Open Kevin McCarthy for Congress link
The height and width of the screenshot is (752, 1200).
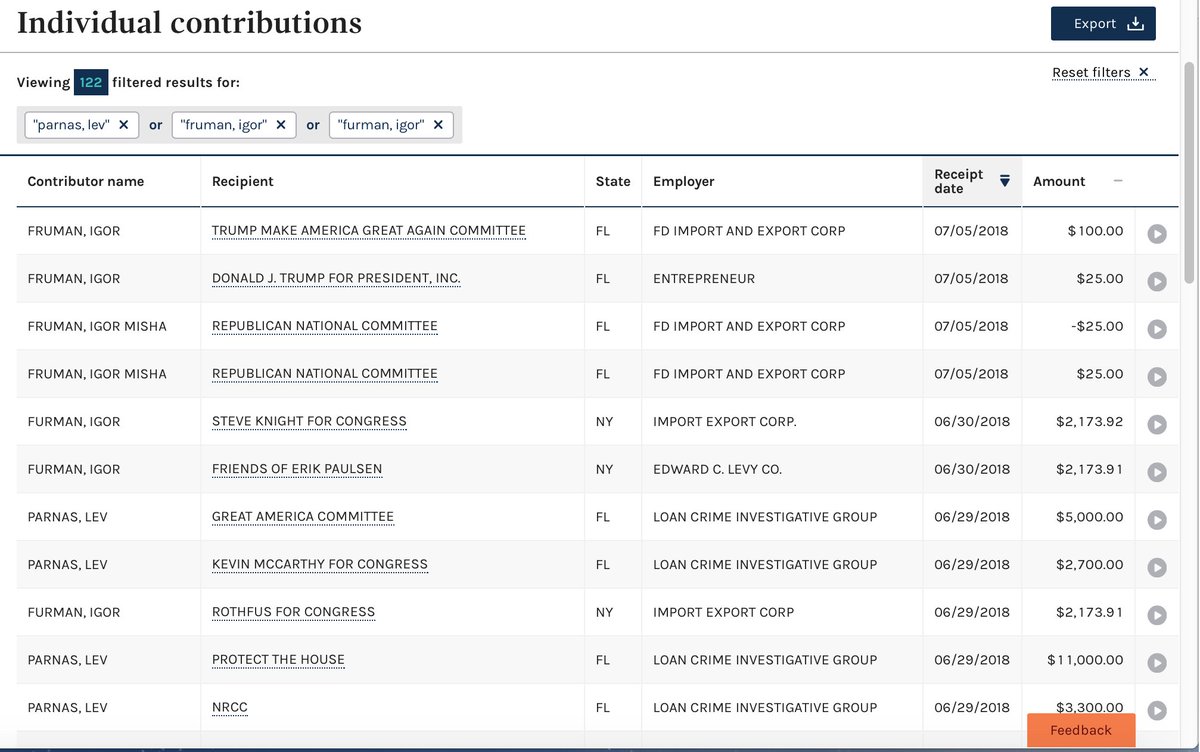click(x=320, y=564)
